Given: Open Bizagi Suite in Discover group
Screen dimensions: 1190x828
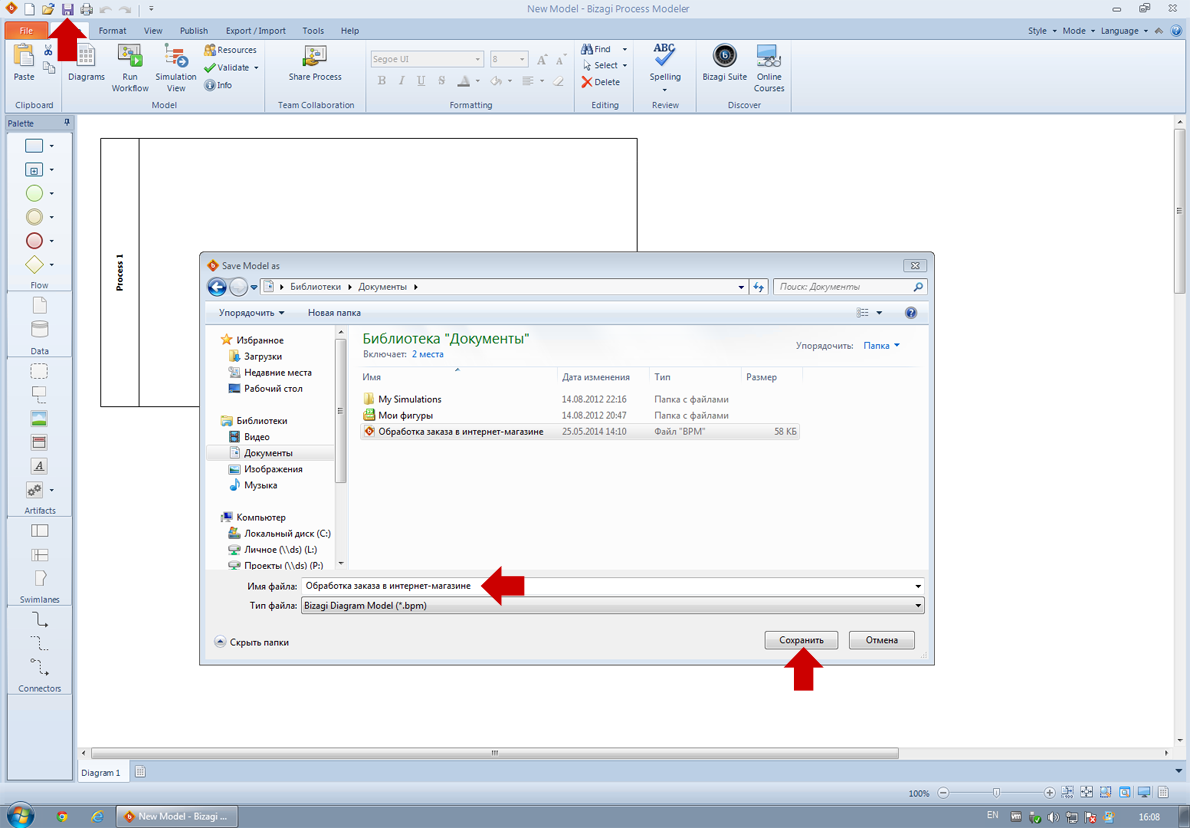Looking at the screenshot, I should click(724, 64).
